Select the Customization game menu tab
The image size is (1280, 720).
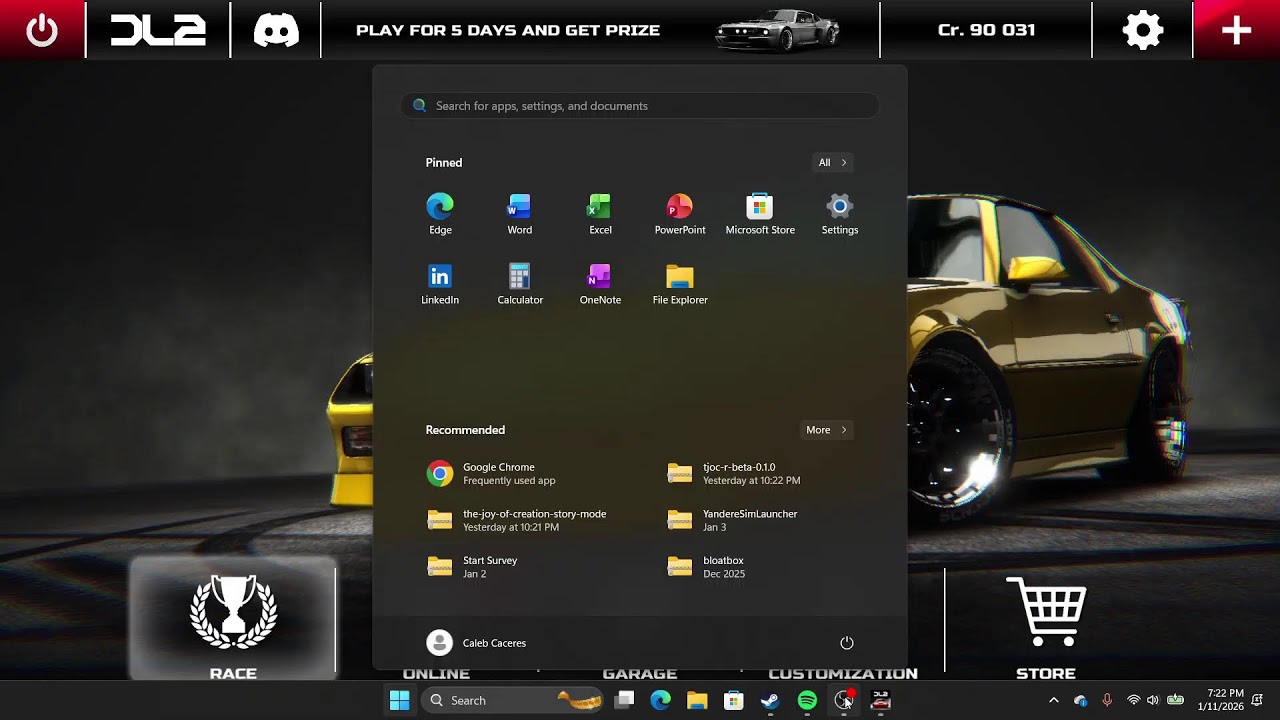(843, 674)
